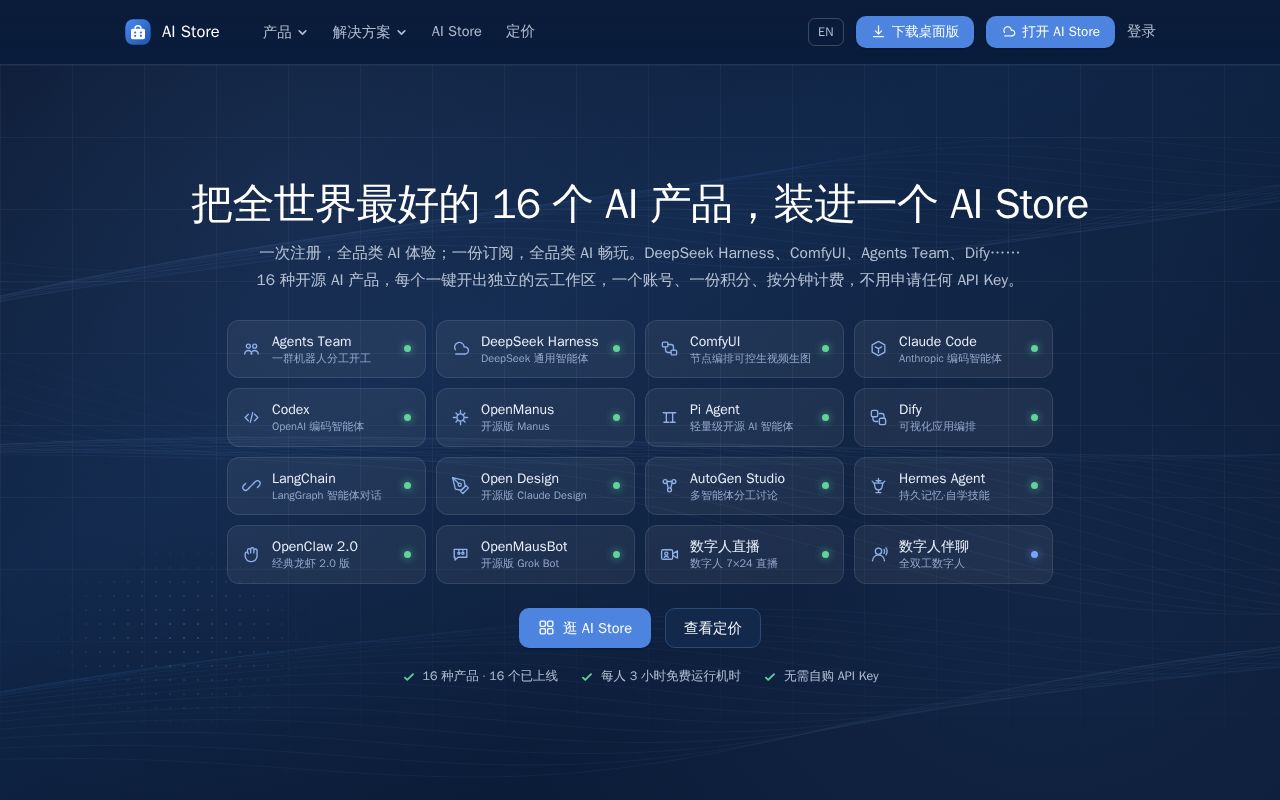Viewport: 1280px width, 800px height.
Task: Click the grid icon in 逛 AI Store button
Action: pyautogui.click(x=546, y=628)
